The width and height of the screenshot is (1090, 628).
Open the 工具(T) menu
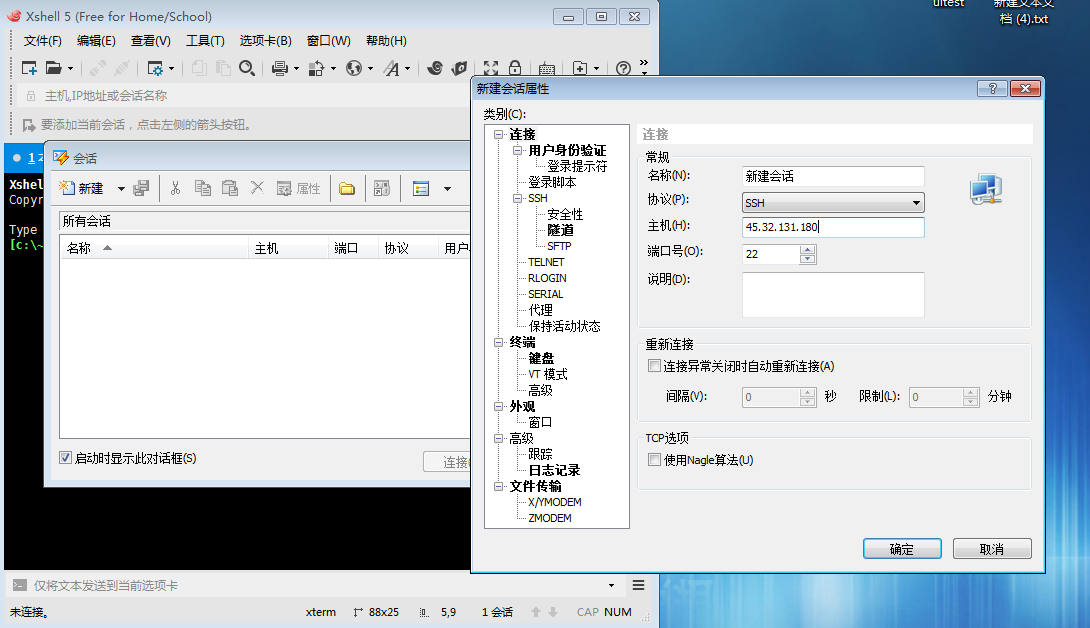(x=205, y=41)
